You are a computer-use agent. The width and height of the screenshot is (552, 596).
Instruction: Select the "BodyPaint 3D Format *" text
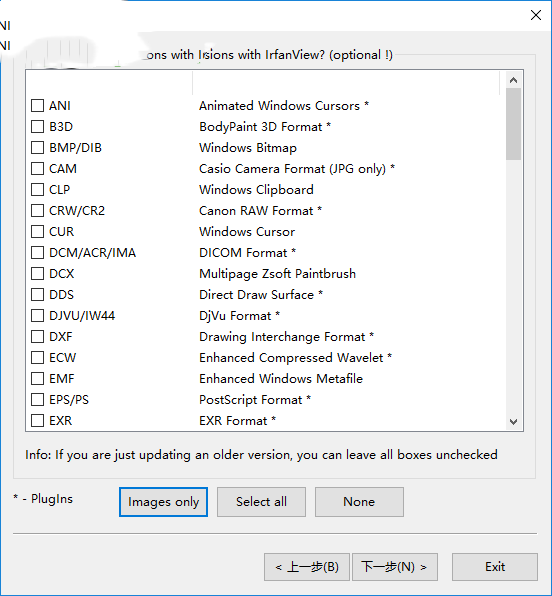(265, 126)
